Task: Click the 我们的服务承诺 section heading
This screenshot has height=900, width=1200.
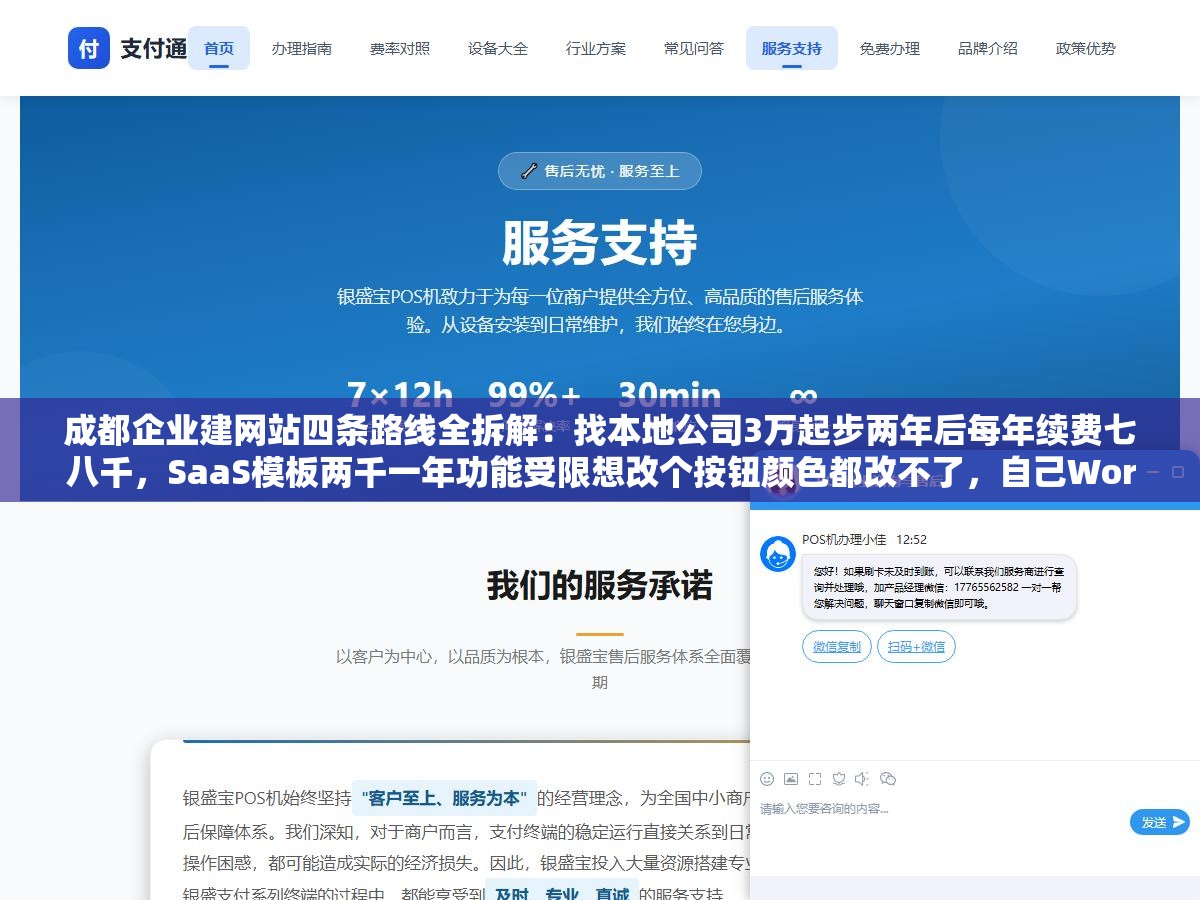Action: pyautogui.click(x=600, y=585)
